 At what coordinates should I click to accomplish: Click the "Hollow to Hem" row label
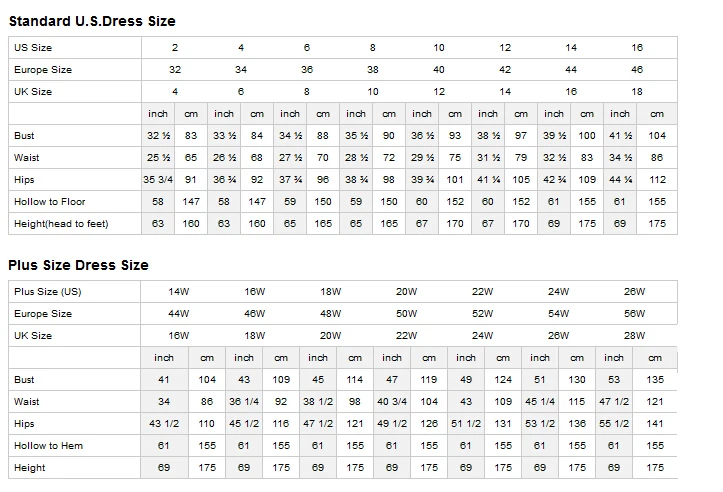coord(48,445)
